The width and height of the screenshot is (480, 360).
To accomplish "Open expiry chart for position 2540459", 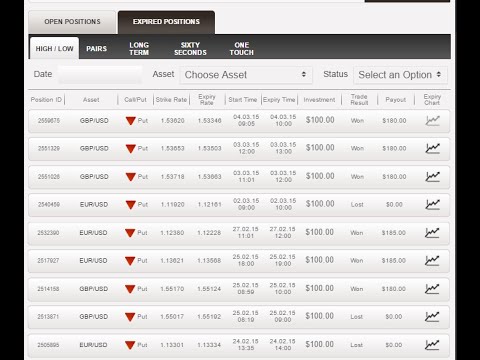I will tap(432, 204).
